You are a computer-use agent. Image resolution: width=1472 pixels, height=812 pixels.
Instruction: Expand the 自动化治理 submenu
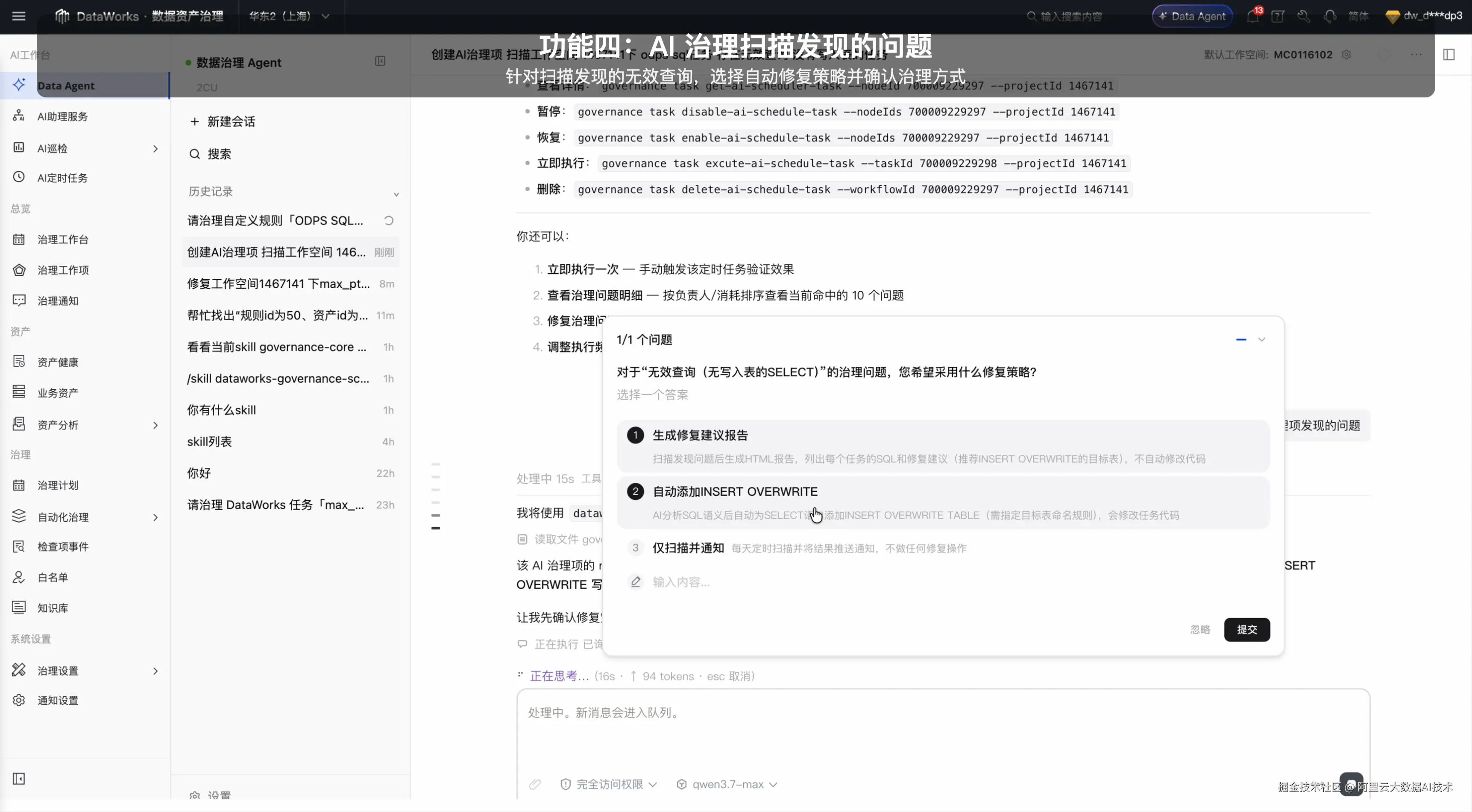[155, 517]
